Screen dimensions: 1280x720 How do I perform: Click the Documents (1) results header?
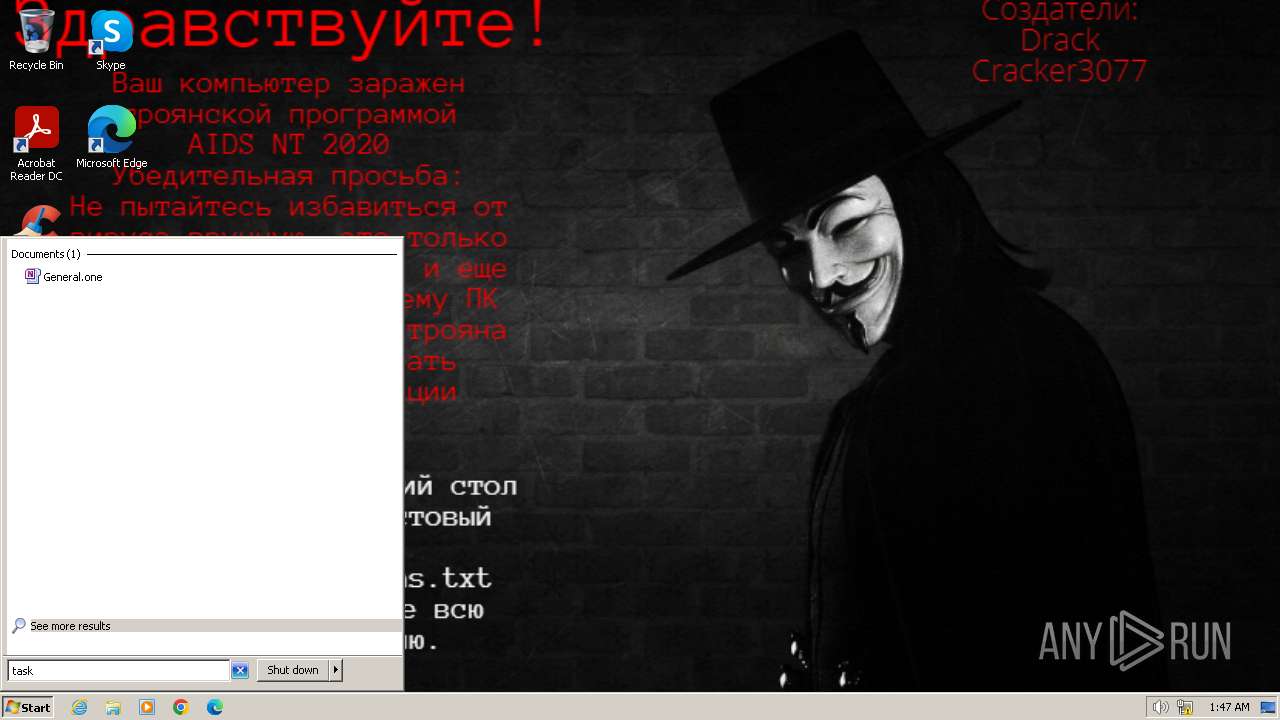click(x=45, y=254)
